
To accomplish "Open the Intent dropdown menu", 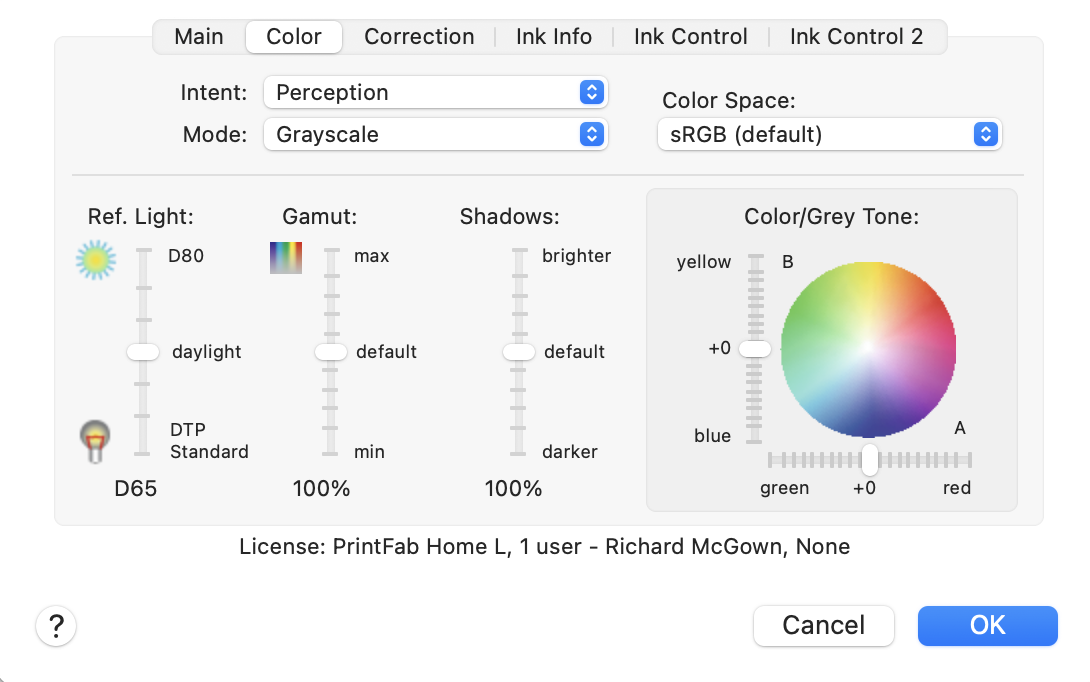I will click(436, 93).
